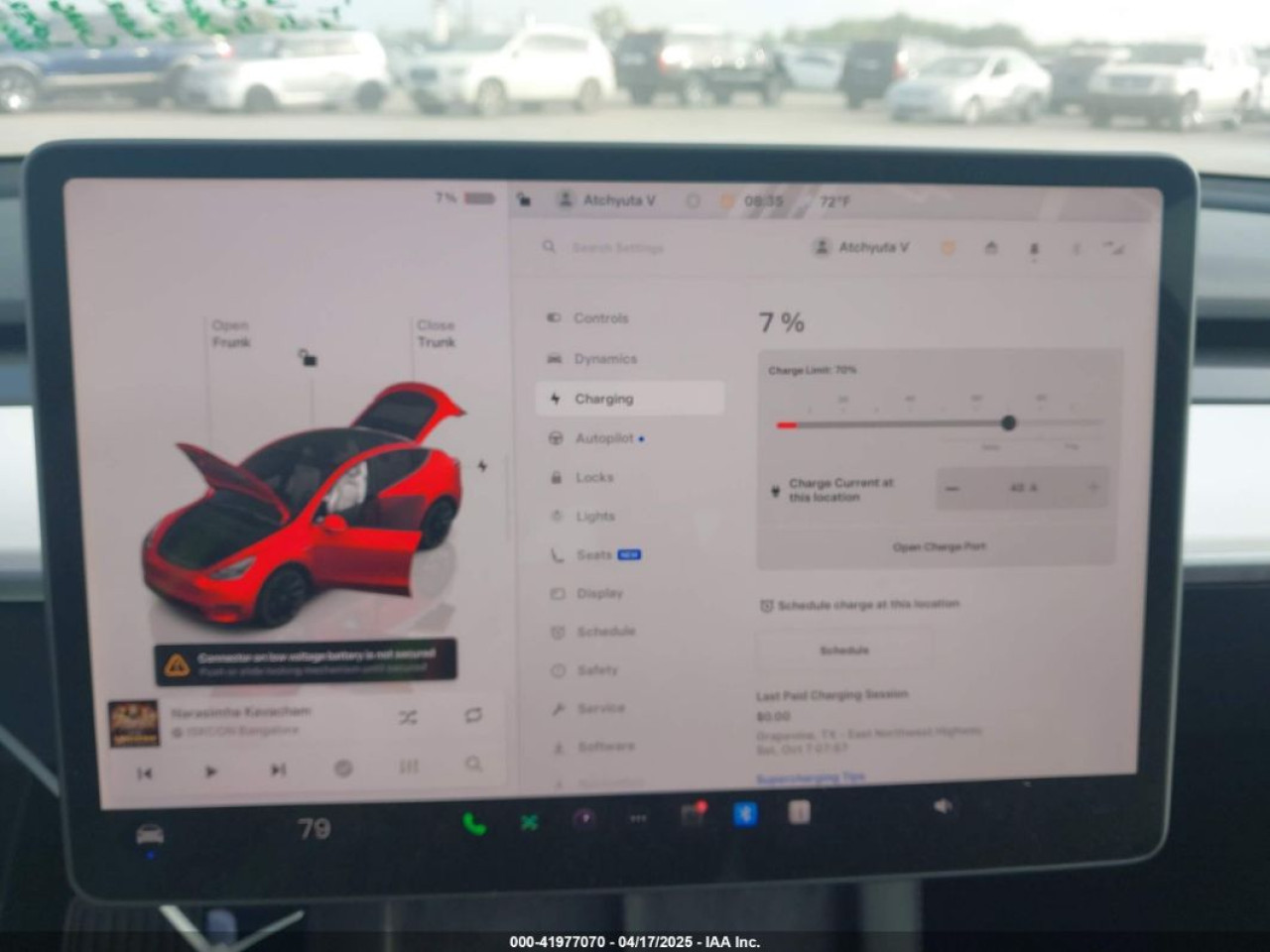This screenshot has width=1270, height=952.
Task: Decrease charge current with the minus button
Action: pos(952,488)
